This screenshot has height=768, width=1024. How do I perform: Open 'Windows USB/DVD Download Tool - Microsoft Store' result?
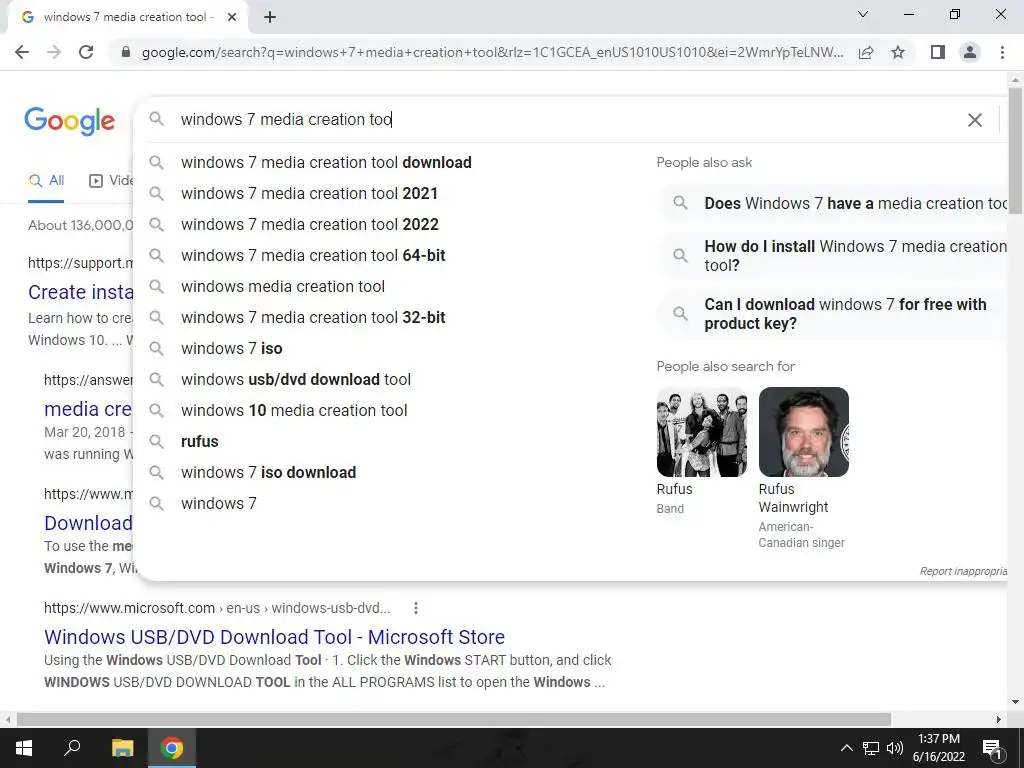[274, 637]
